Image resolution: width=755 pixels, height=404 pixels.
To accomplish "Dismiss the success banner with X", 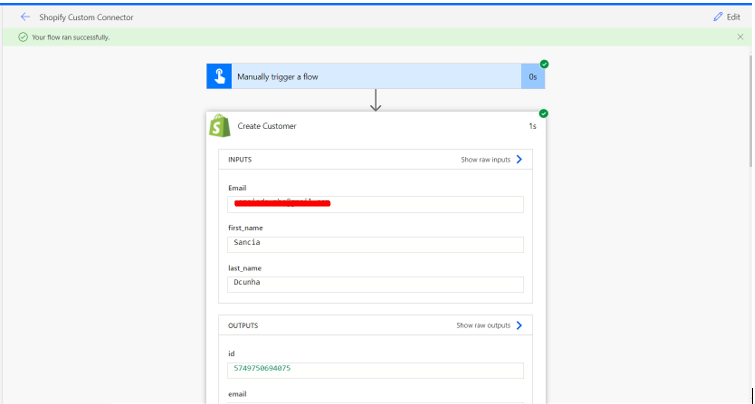I will click(x=740, y=37).
